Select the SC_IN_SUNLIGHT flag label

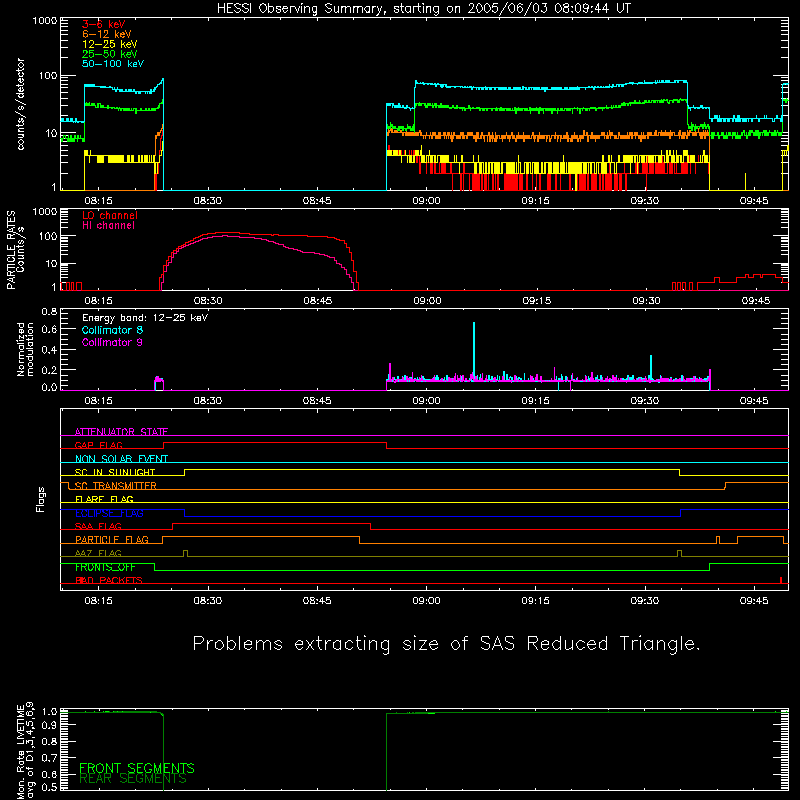[115, 472]
